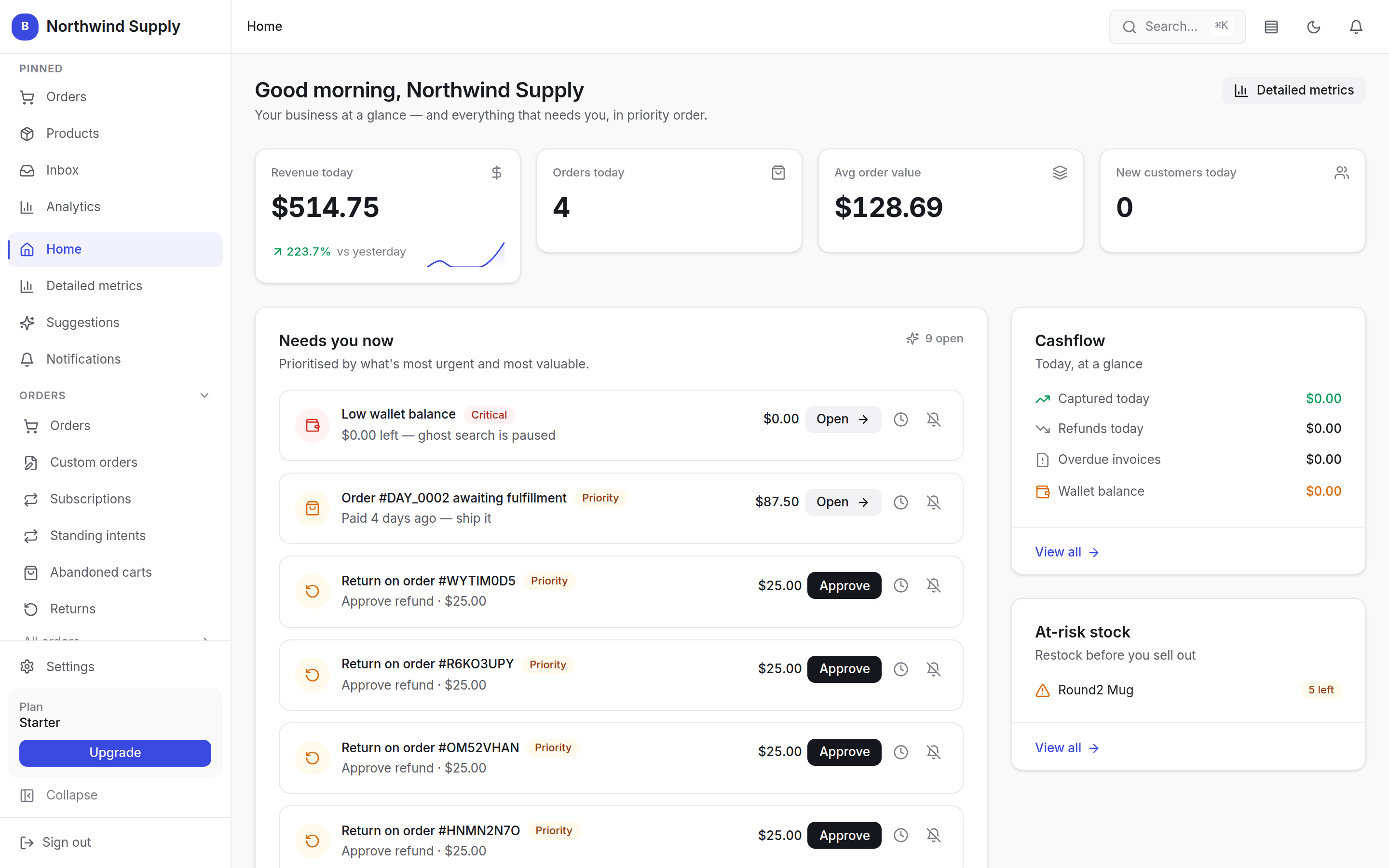The image size is (1389, 868).
Task: Approve refund for order #WYTIM0D5
Action: pyautogui.click(x=844, y=585)
